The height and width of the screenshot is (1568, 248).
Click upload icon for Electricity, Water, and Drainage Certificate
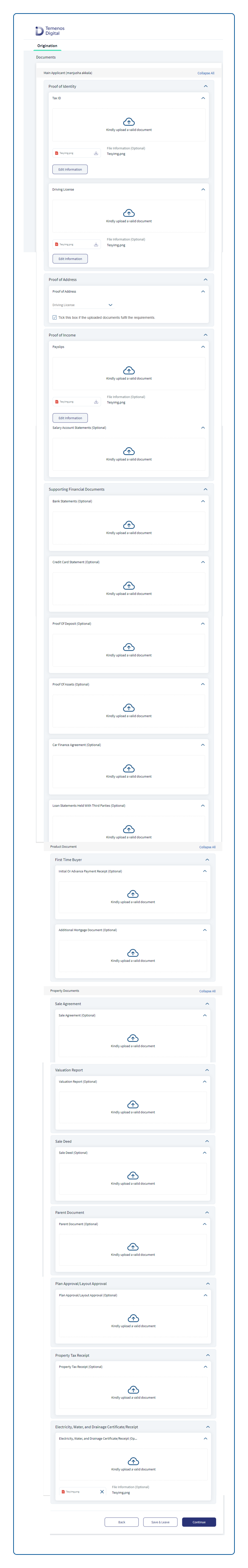133,1461
